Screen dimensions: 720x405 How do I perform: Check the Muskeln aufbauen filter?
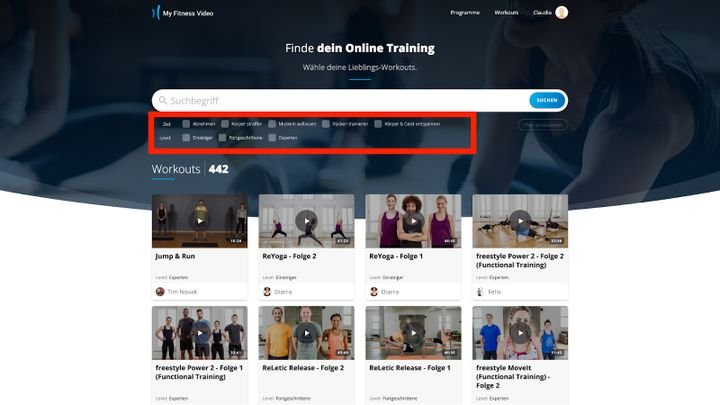click(272, 124)
